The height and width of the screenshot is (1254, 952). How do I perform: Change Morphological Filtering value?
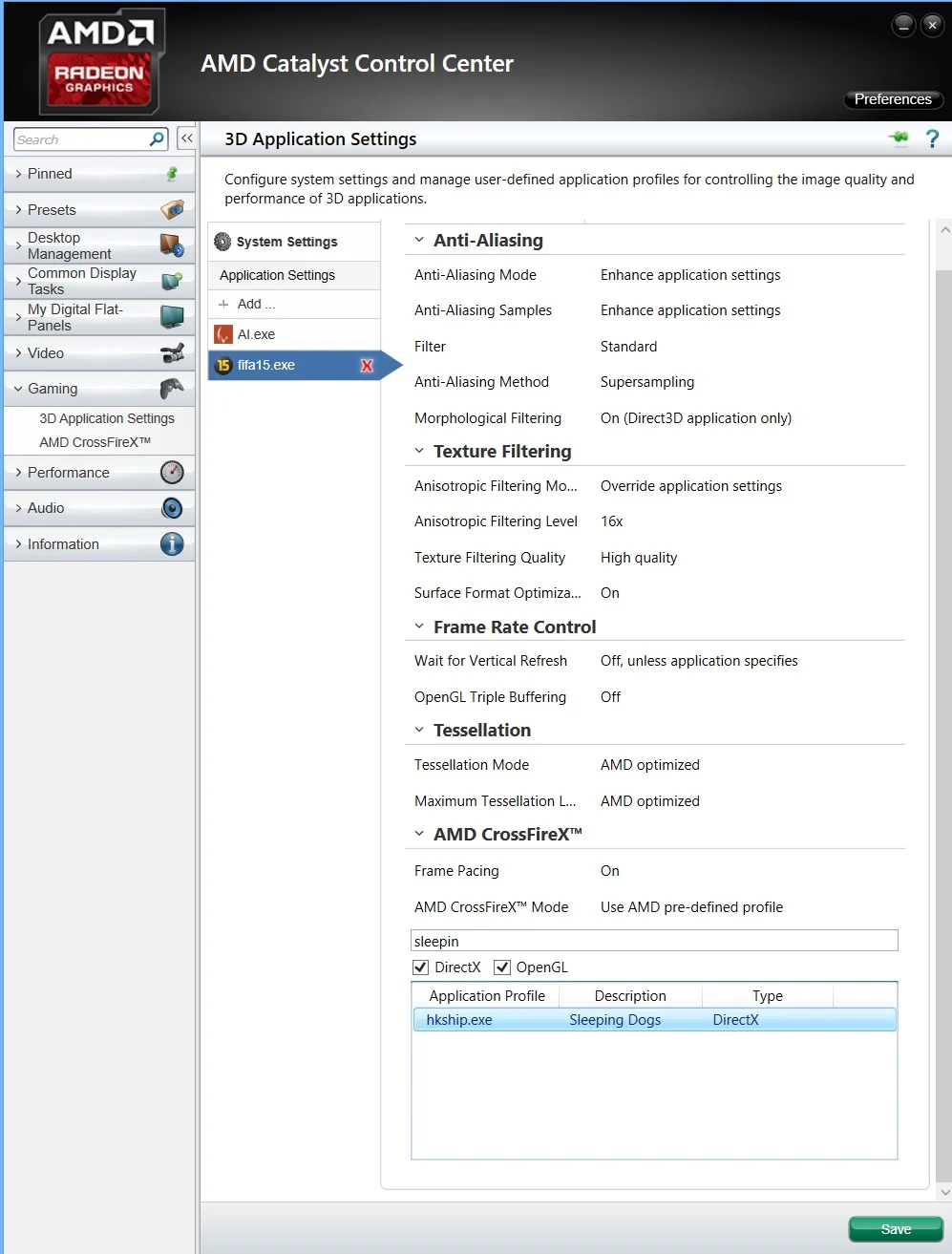tap(696, 418)
